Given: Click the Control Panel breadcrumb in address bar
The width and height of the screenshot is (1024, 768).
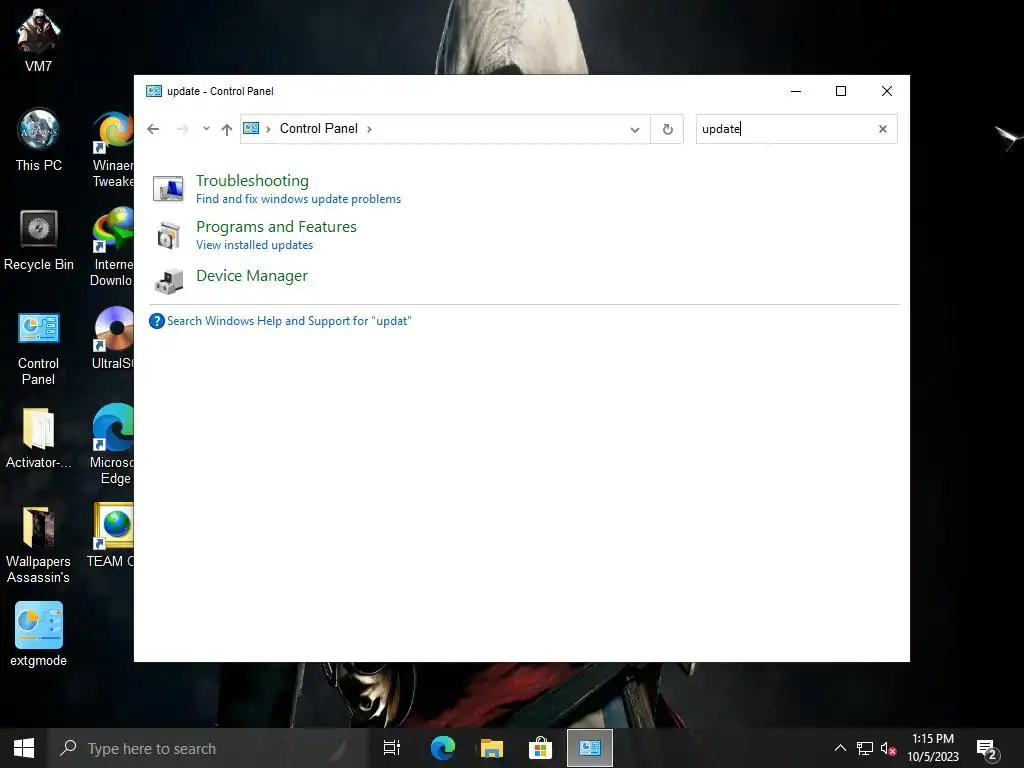Looking at the screenshot, I should 319,129.
